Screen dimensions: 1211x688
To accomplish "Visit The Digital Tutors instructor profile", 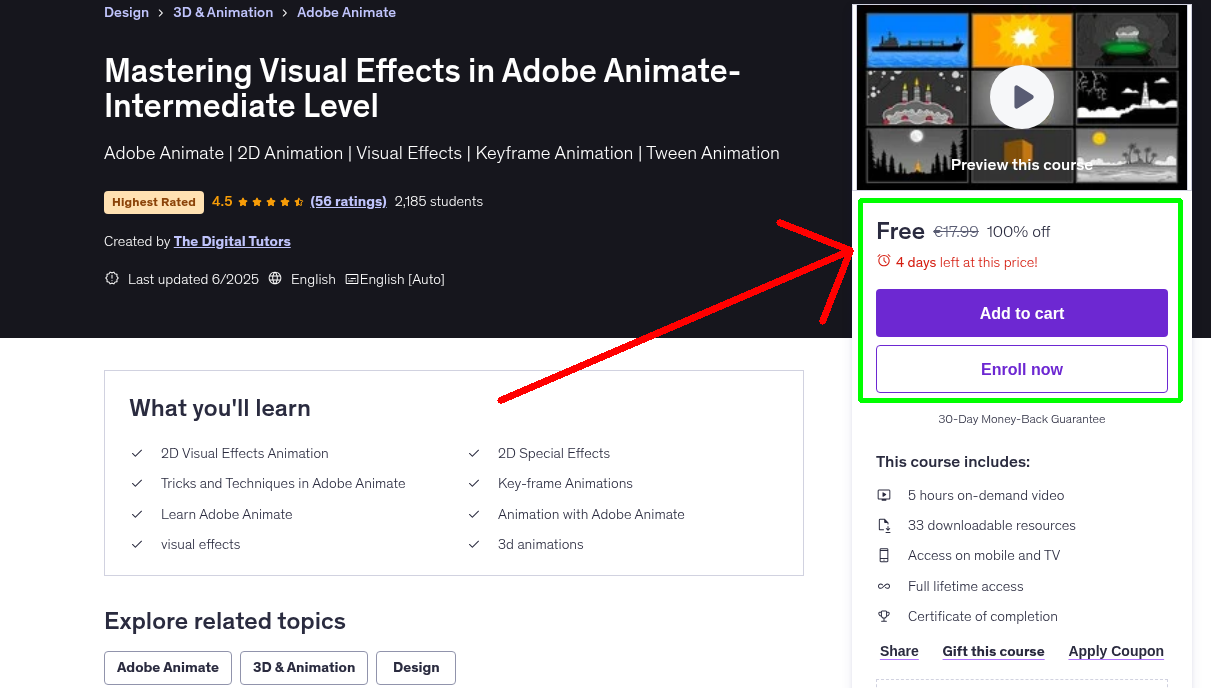I will (232, 241).
